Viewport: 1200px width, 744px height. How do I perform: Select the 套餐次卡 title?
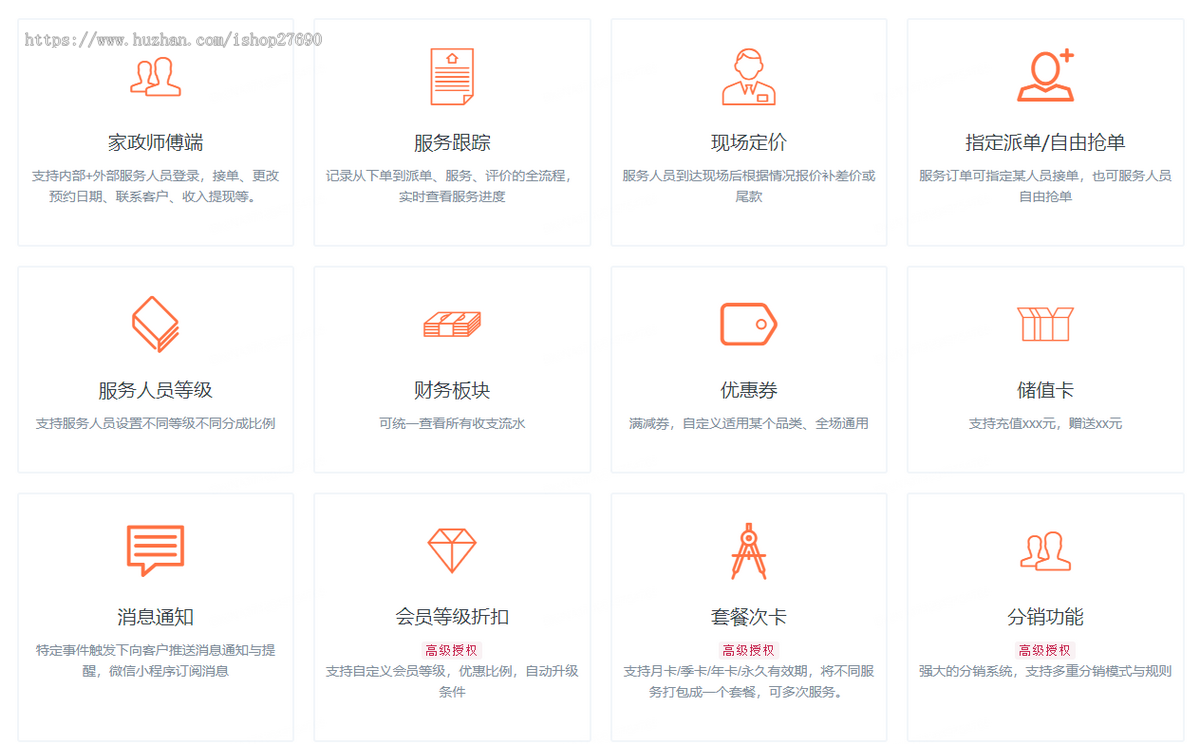[749, 617]
